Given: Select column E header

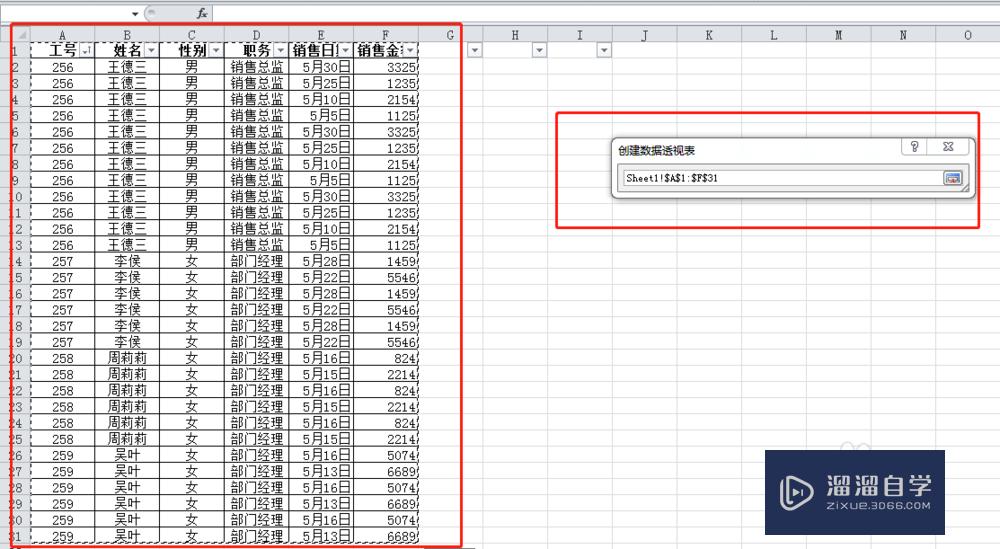Looking at the screenshot, I should click(321, 35).
